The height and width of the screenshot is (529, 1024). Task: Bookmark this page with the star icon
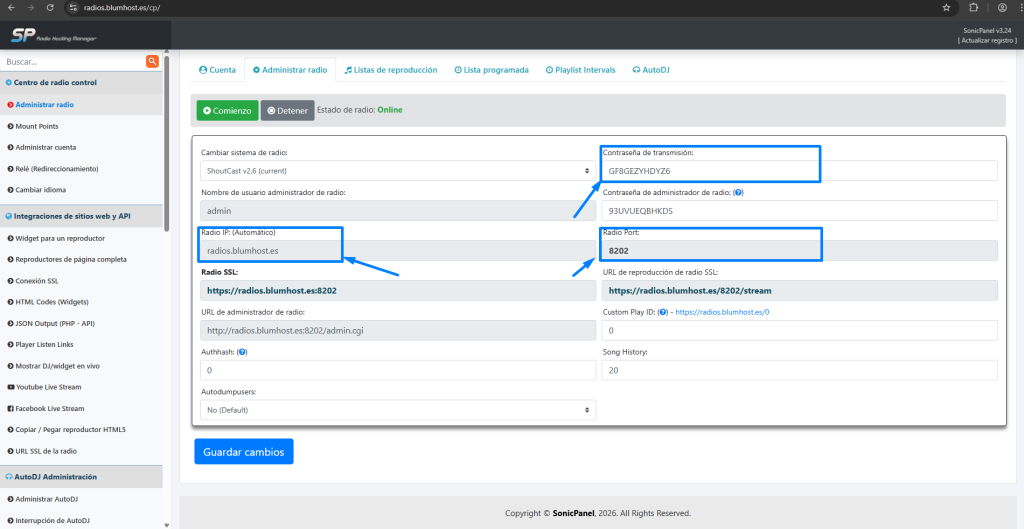(x=946, y=7)
